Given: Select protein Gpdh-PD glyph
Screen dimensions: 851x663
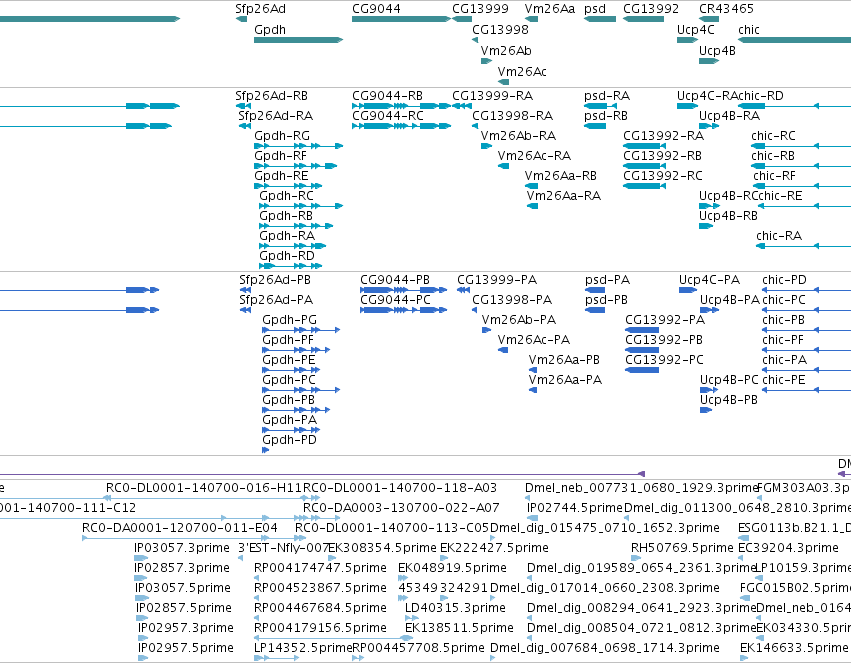Looking at the screenshot, I should 265,450.
